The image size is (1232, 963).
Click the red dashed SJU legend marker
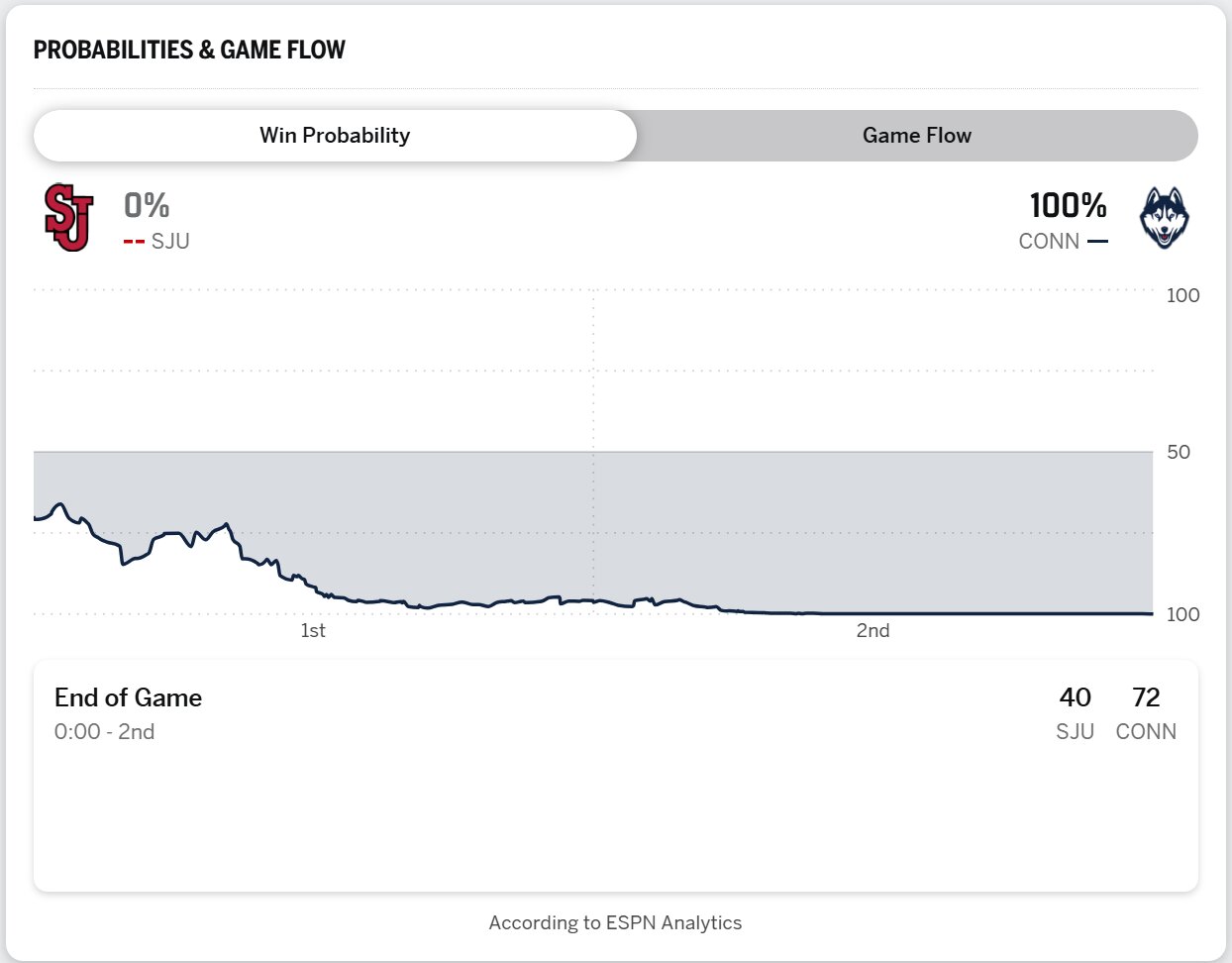[x=134, y=242]
